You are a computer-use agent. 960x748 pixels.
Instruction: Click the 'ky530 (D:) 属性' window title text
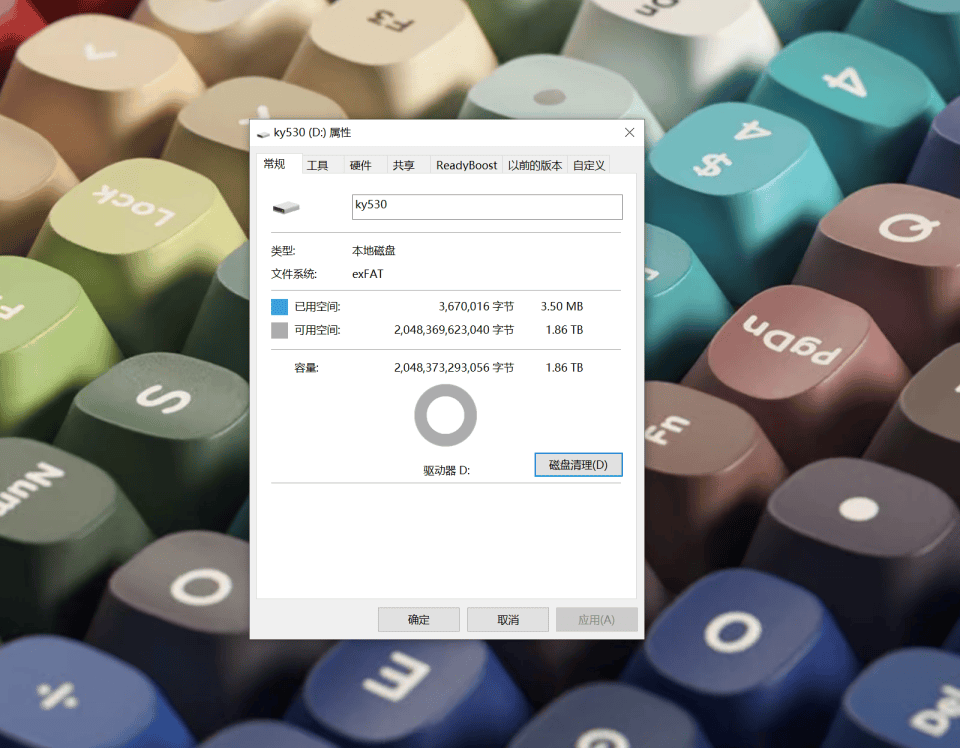[x=312, y=133]
